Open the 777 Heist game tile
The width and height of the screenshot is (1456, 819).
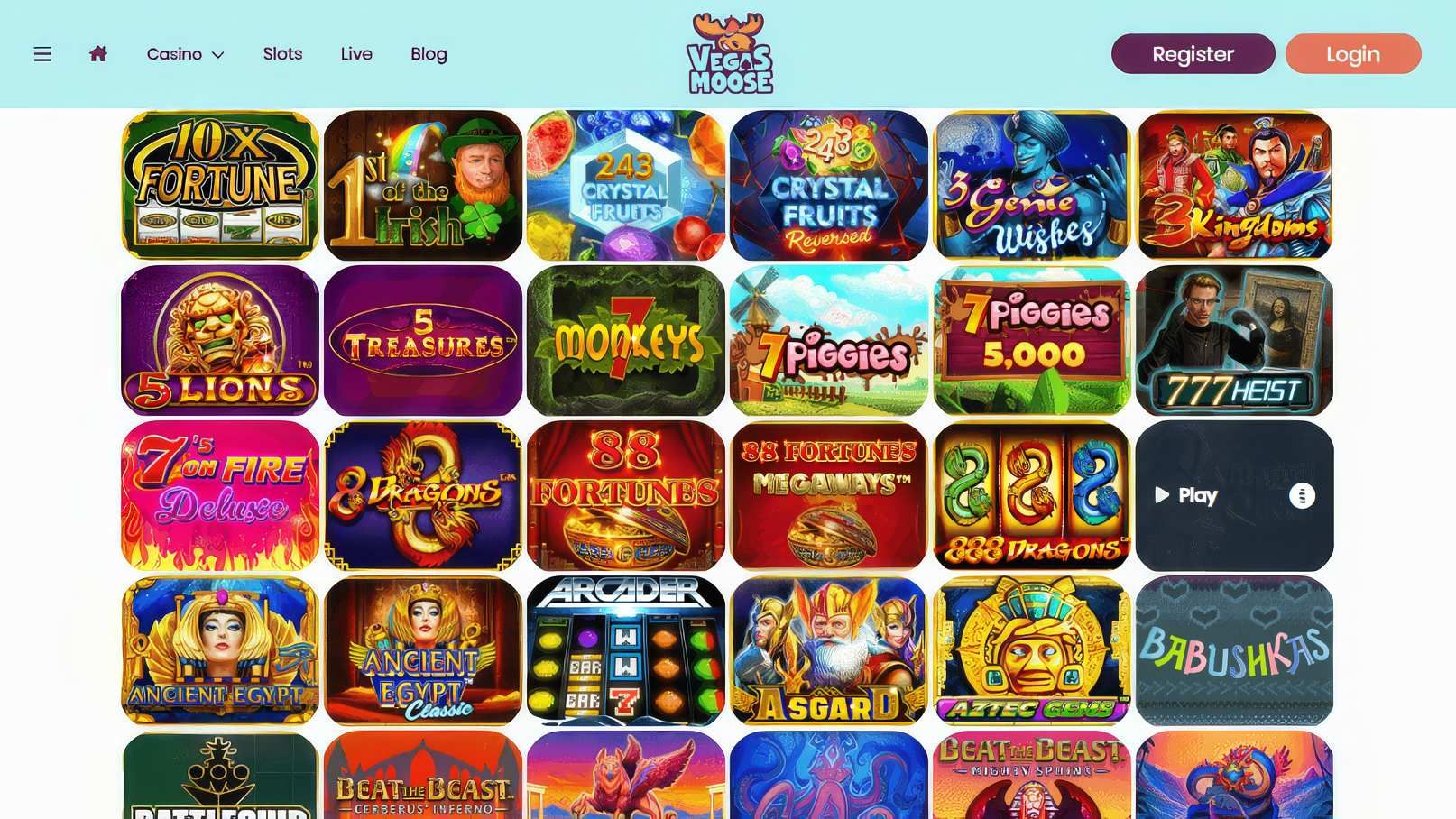click(x=1235, y=340)
